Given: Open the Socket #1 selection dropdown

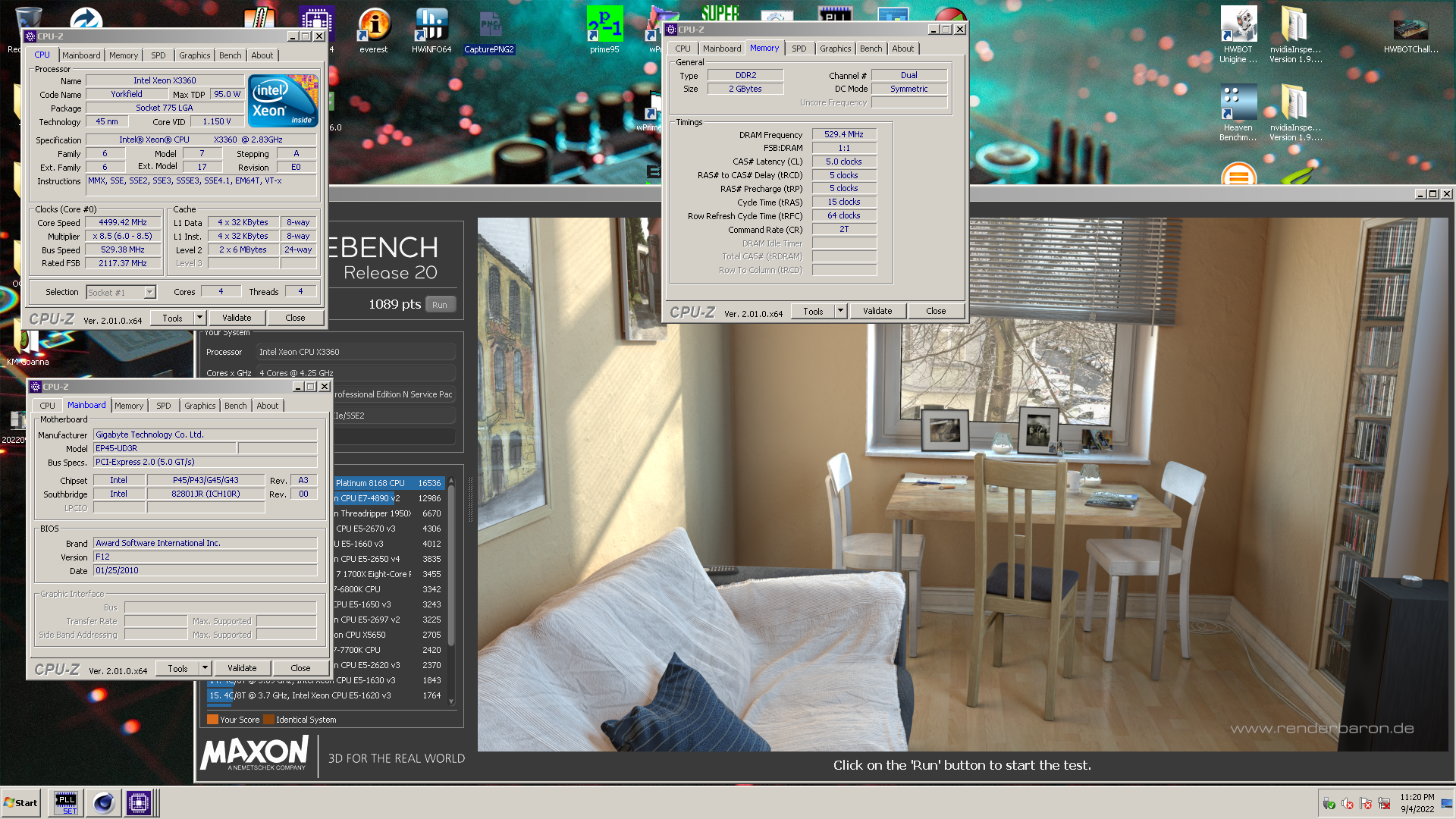Looking at the screenshot, I should (x=150, y=292).
